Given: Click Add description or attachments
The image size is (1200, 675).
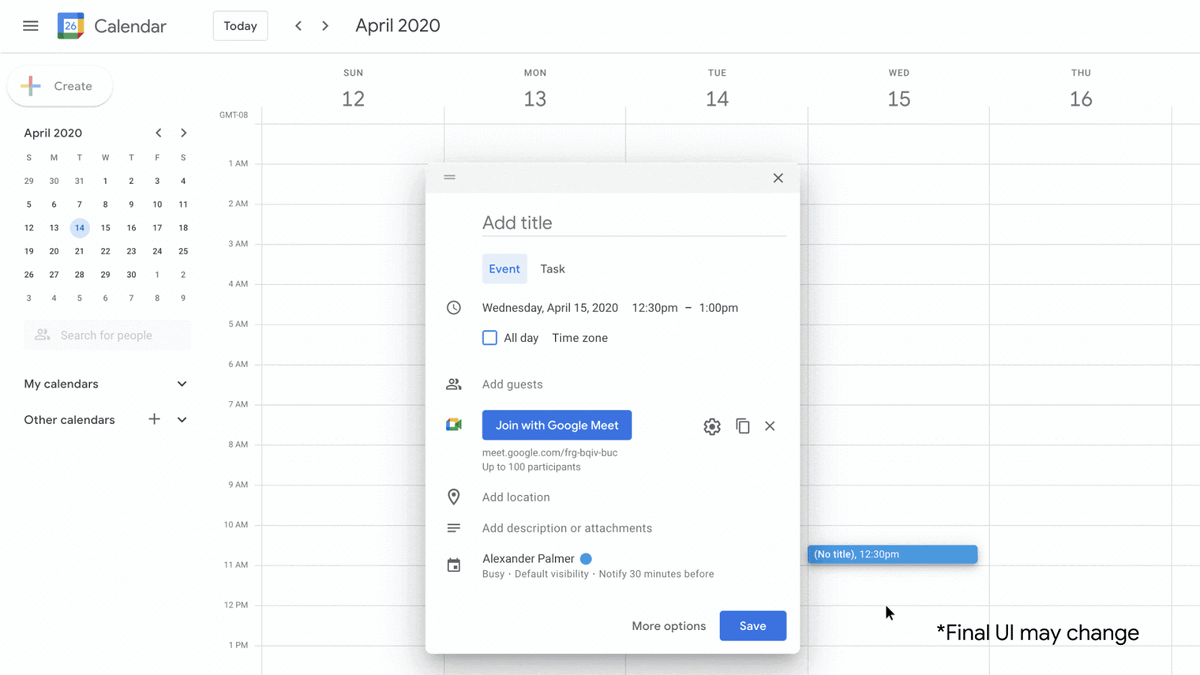Looking at the screenshot, I should click(567, 528).
